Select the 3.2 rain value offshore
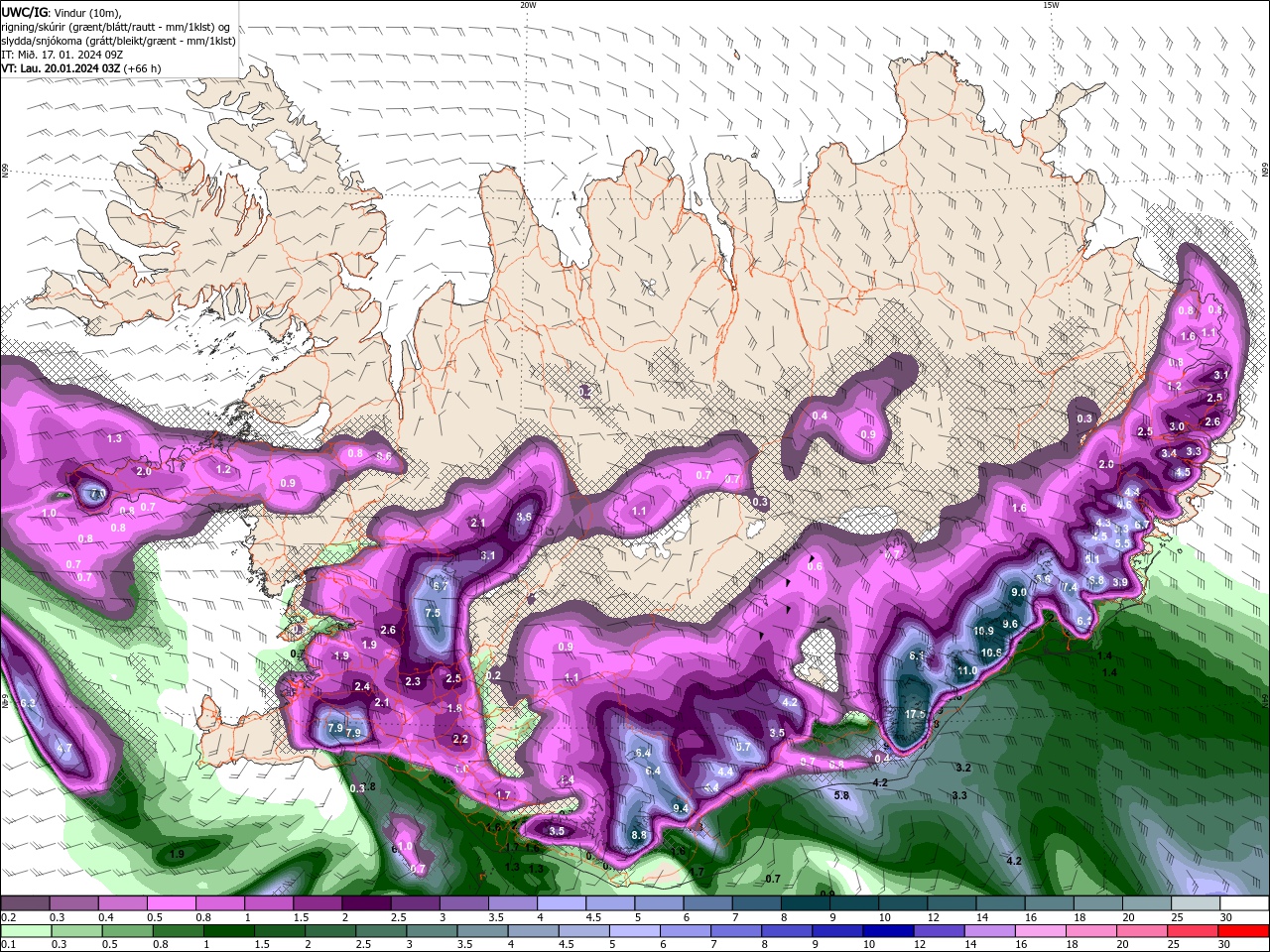1270x952 pixels. click(962, 769)
